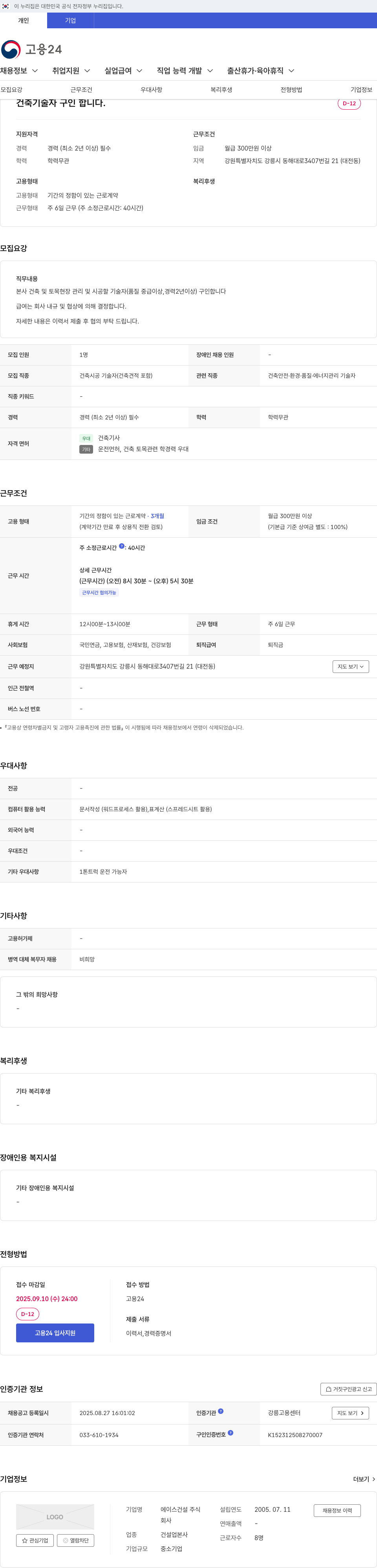Image resolution: width=377 pixels, height=1568 pixels.
Task: Jump to 복리후생 section tab
Action: tap(221, 90)
